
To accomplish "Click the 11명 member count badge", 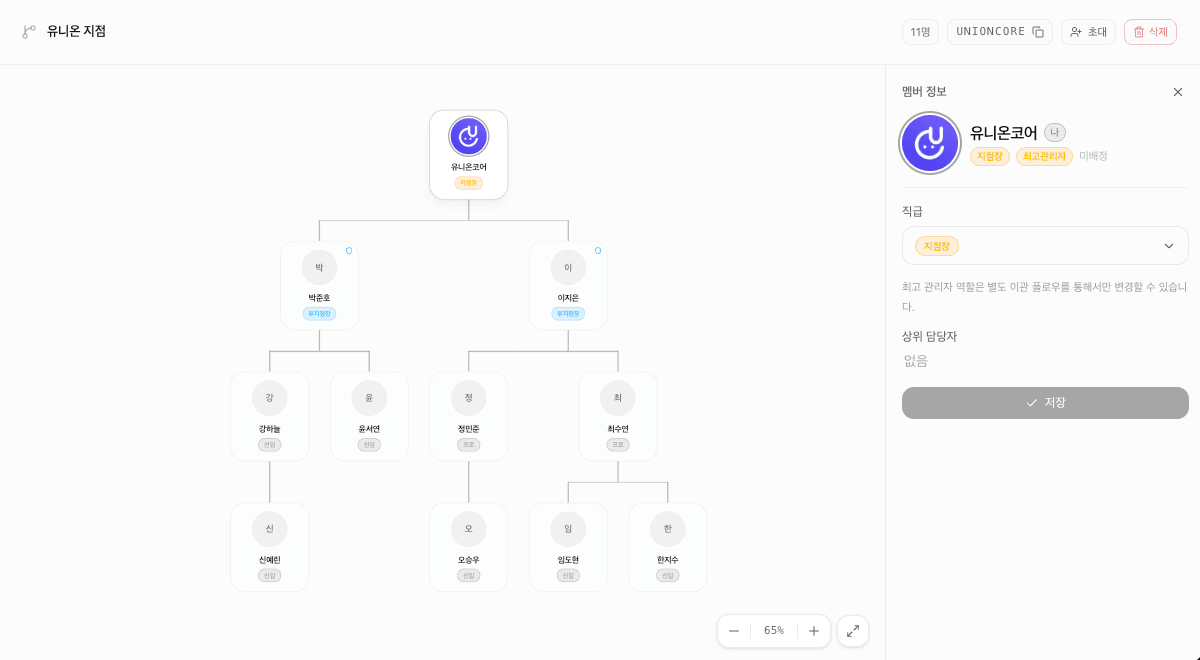I will [920, 32].
